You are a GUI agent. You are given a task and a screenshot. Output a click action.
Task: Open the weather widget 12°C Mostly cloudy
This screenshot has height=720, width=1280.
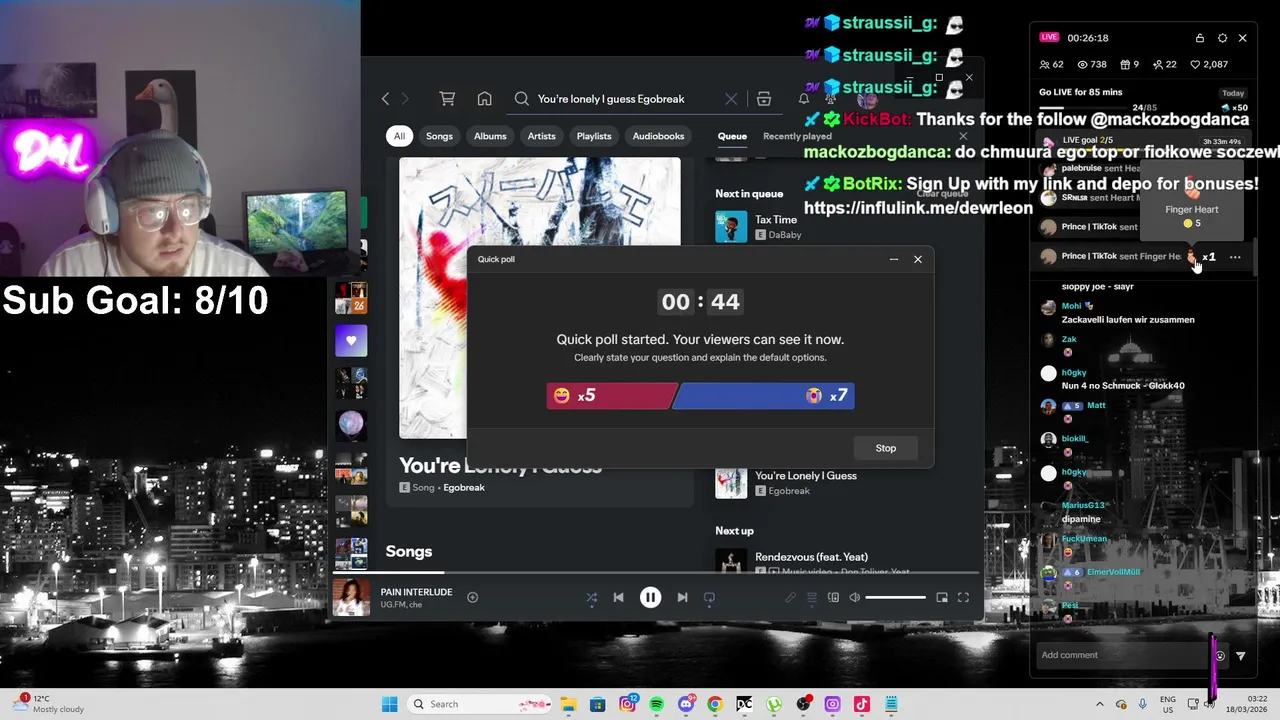click(x=50, y=704)
